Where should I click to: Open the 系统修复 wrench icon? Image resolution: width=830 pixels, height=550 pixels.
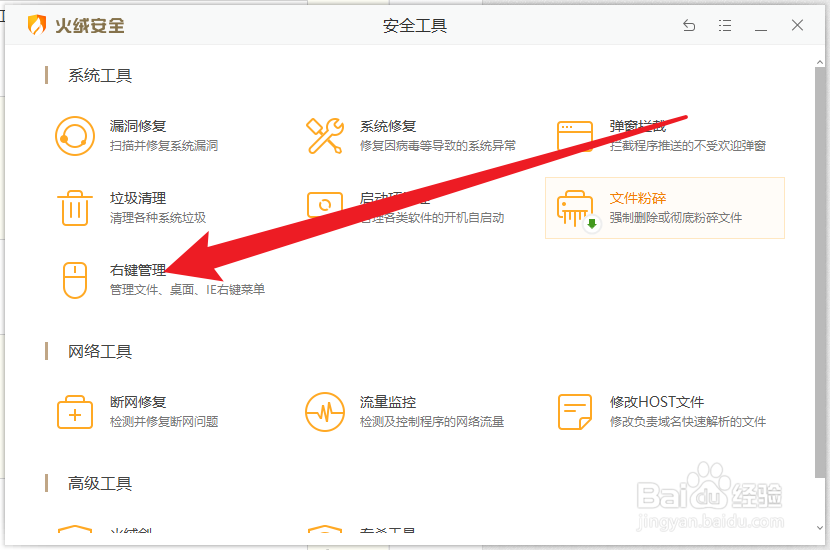pyautogui.click(x=324, y=136)
